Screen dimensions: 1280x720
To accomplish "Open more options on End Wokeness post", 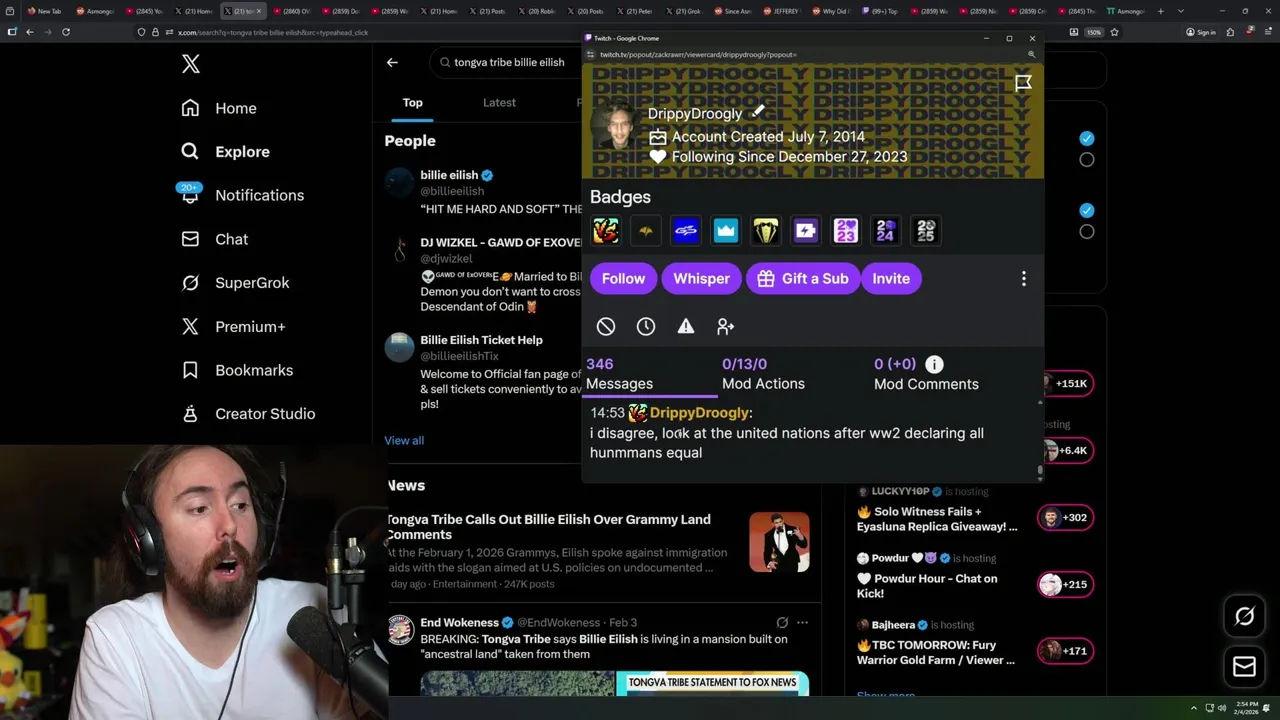I will click(802, 622).
